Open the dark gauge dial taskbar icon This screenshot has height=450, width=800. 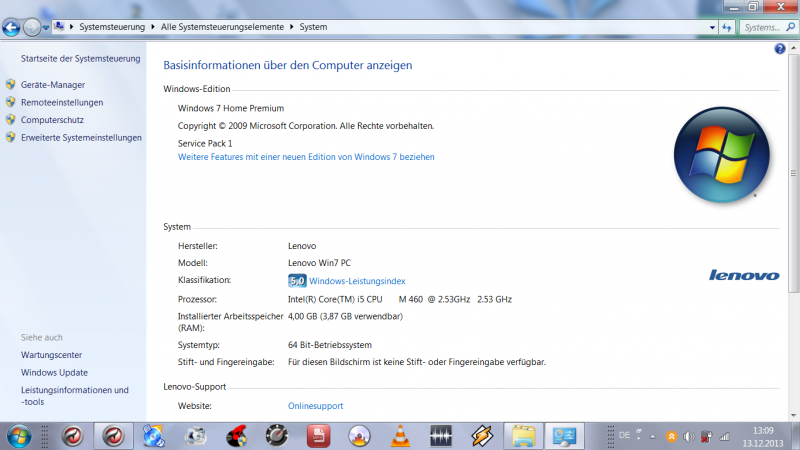pos(277,437)
